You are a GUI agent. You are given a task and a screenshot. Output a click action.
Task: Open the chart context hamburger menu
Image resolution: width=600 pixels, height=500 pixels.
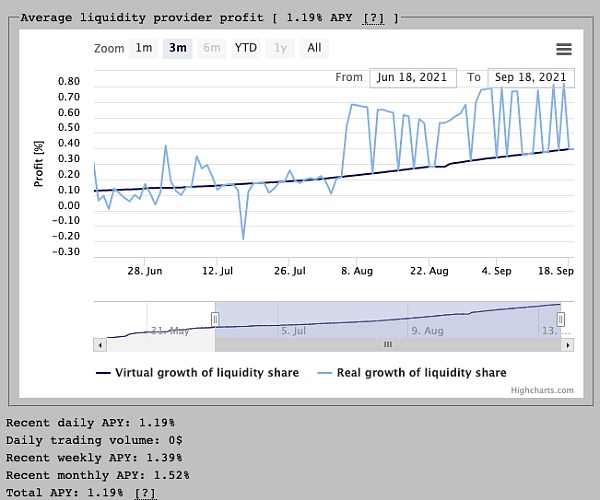[x=564, y=49]
